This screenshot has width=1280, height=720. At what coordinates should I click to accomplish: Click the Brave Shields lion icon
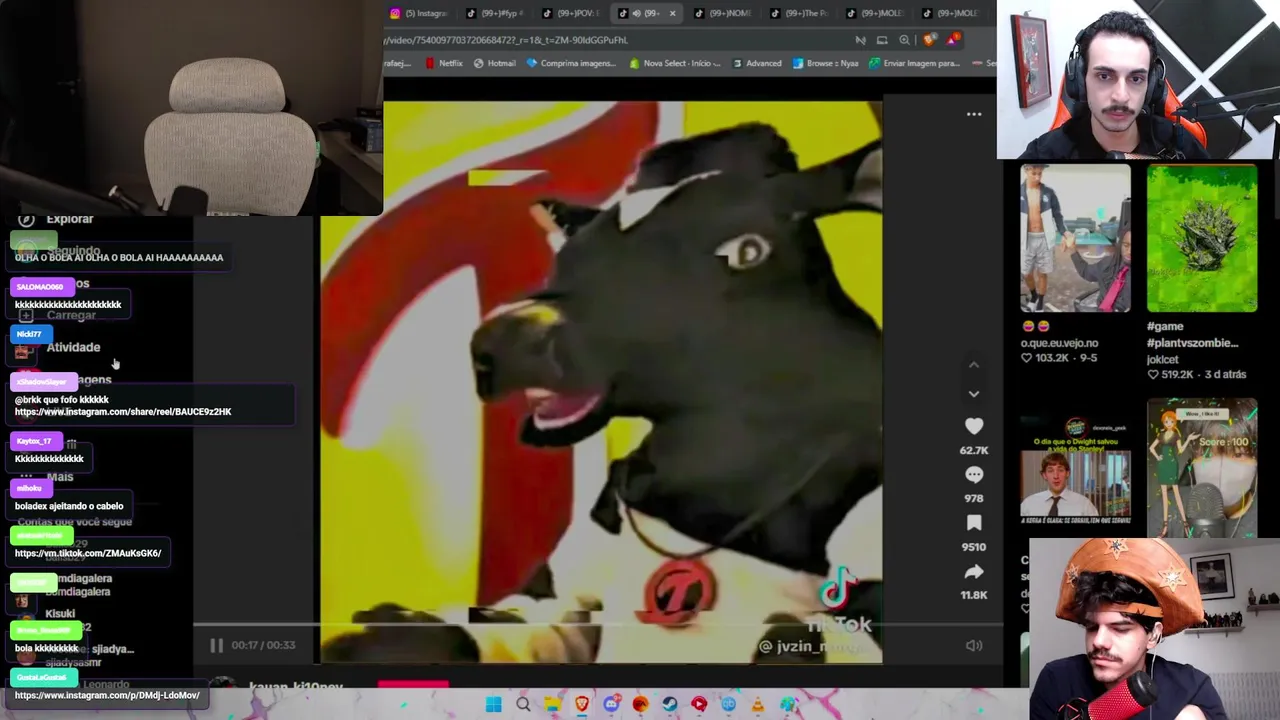[930, 40]
